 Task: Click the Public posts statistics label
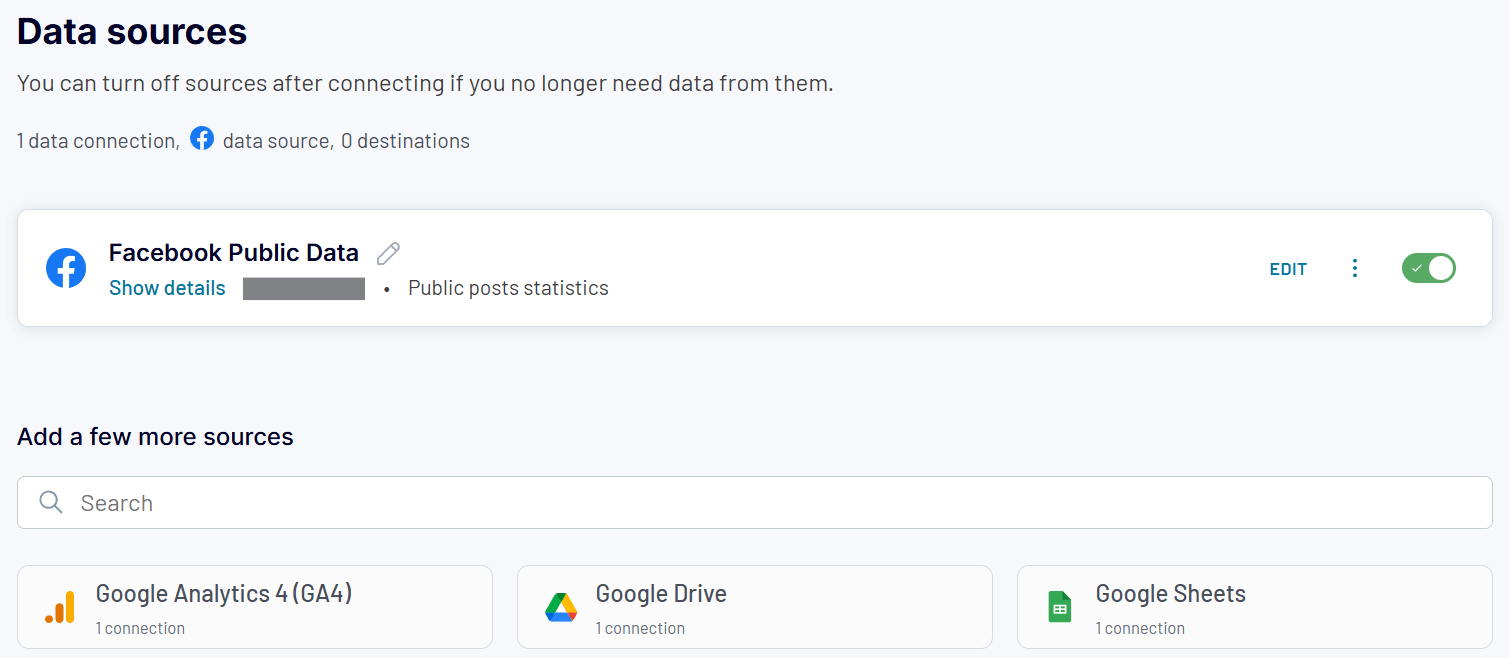click(x=508, y=287)
